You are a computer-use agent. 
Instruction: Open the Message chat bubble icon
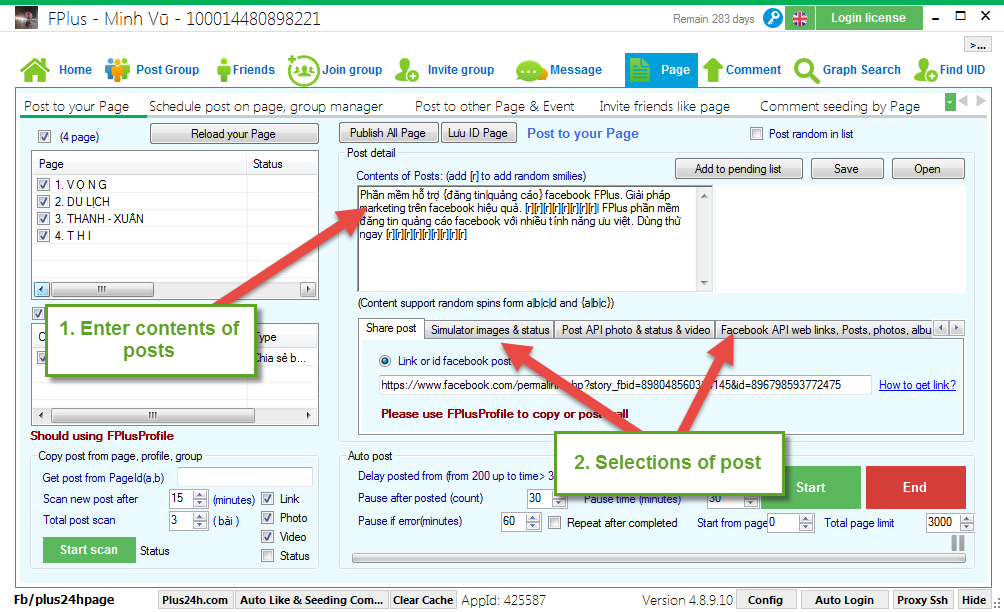click(x=531, y=70)
